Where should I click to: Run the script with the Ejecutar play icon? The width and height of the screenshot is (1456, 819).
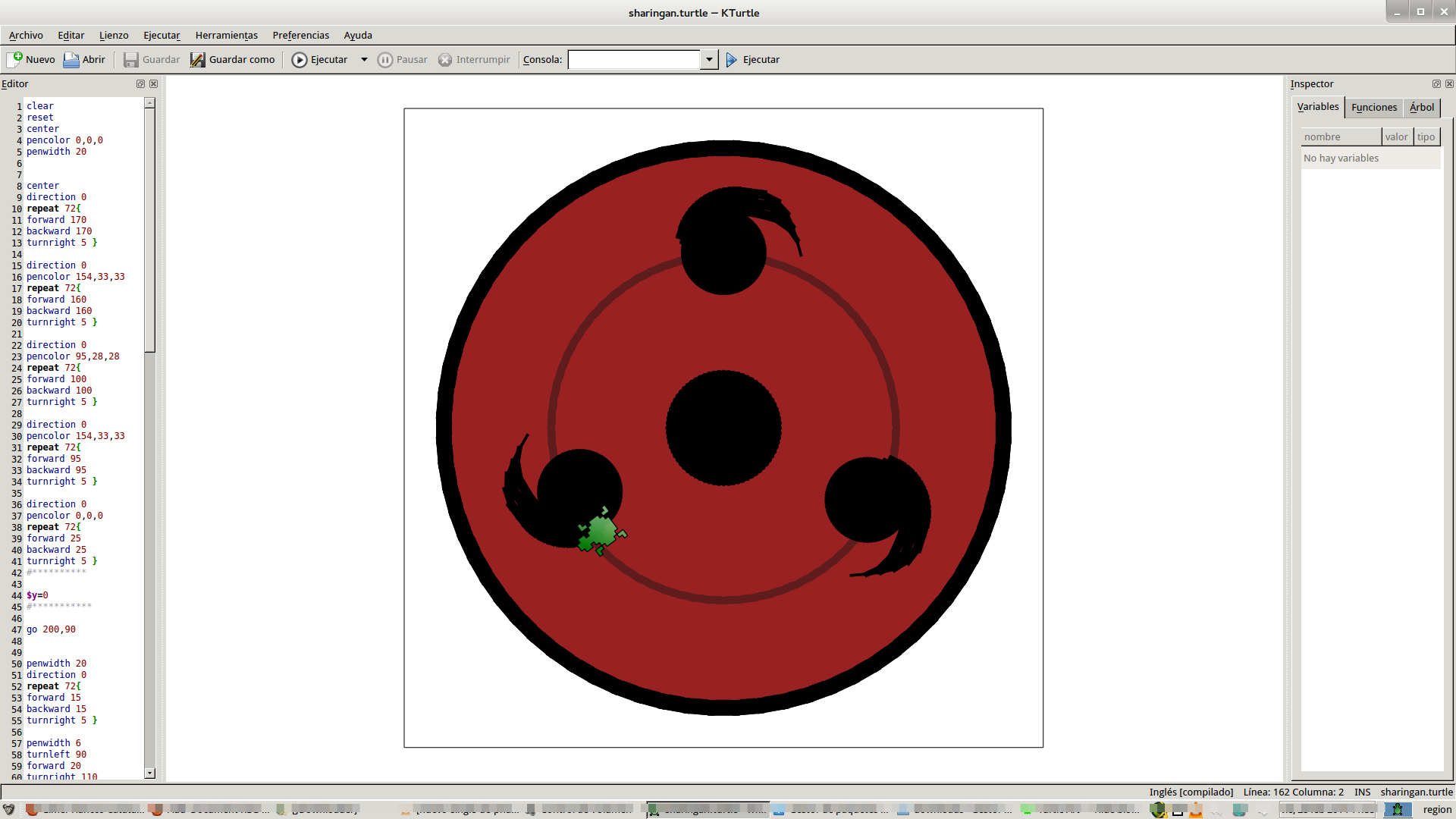coord(300,59)
